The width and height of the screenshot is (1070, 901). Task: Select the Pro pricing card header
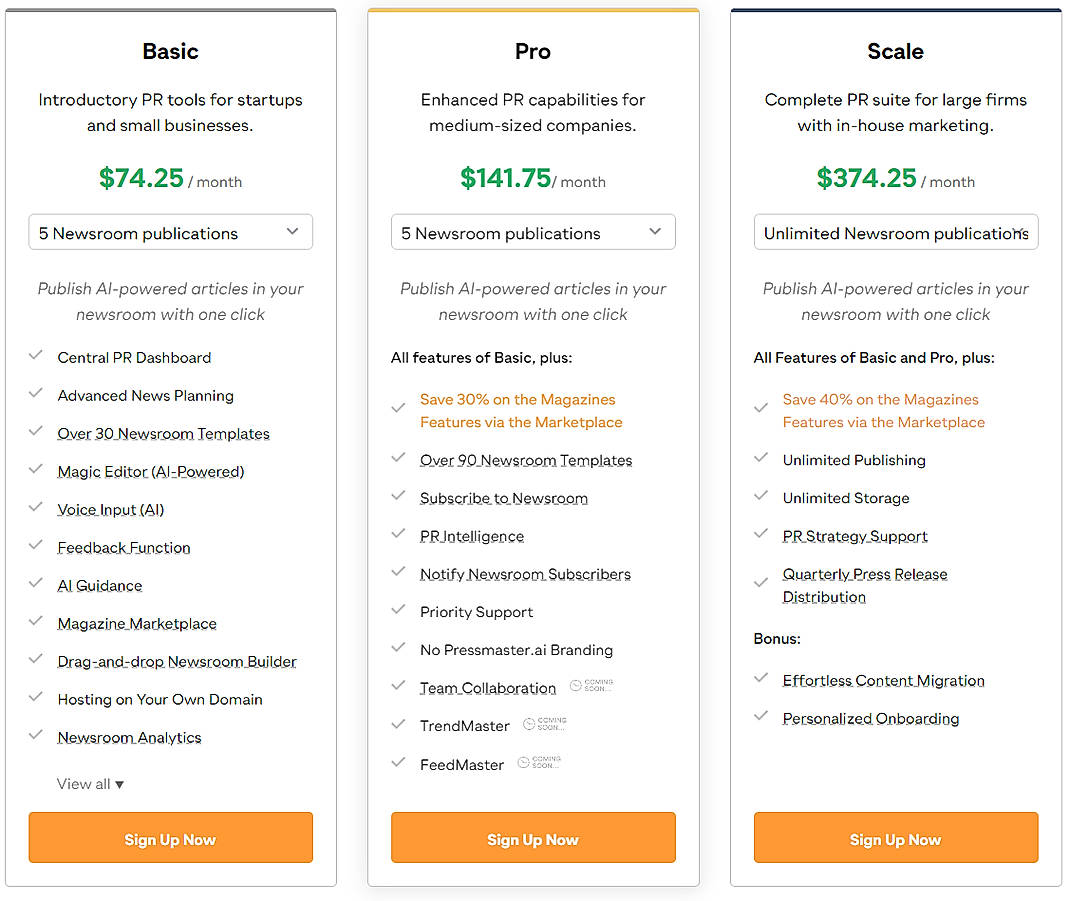[x=532, y=51]
